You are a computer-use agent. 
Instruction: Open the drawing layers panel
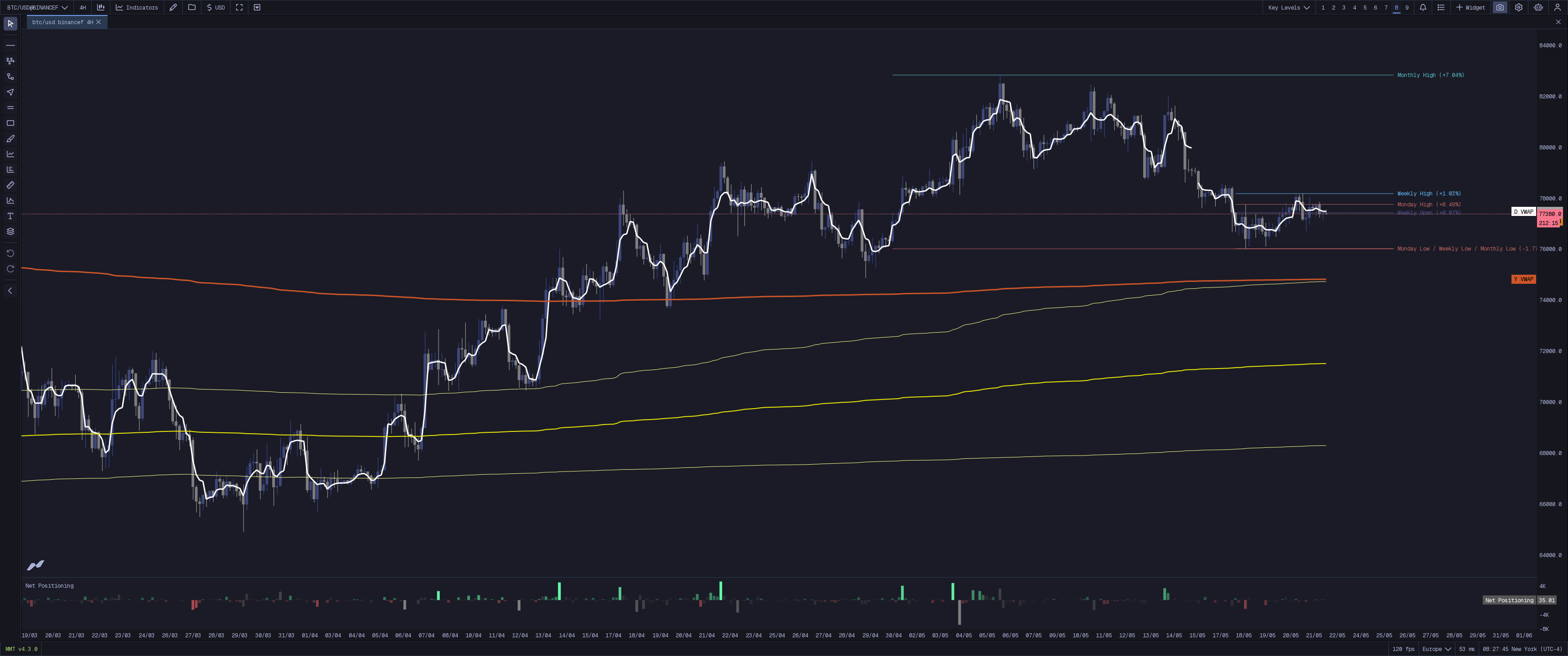pyautogui.click(x=10, y=231)
